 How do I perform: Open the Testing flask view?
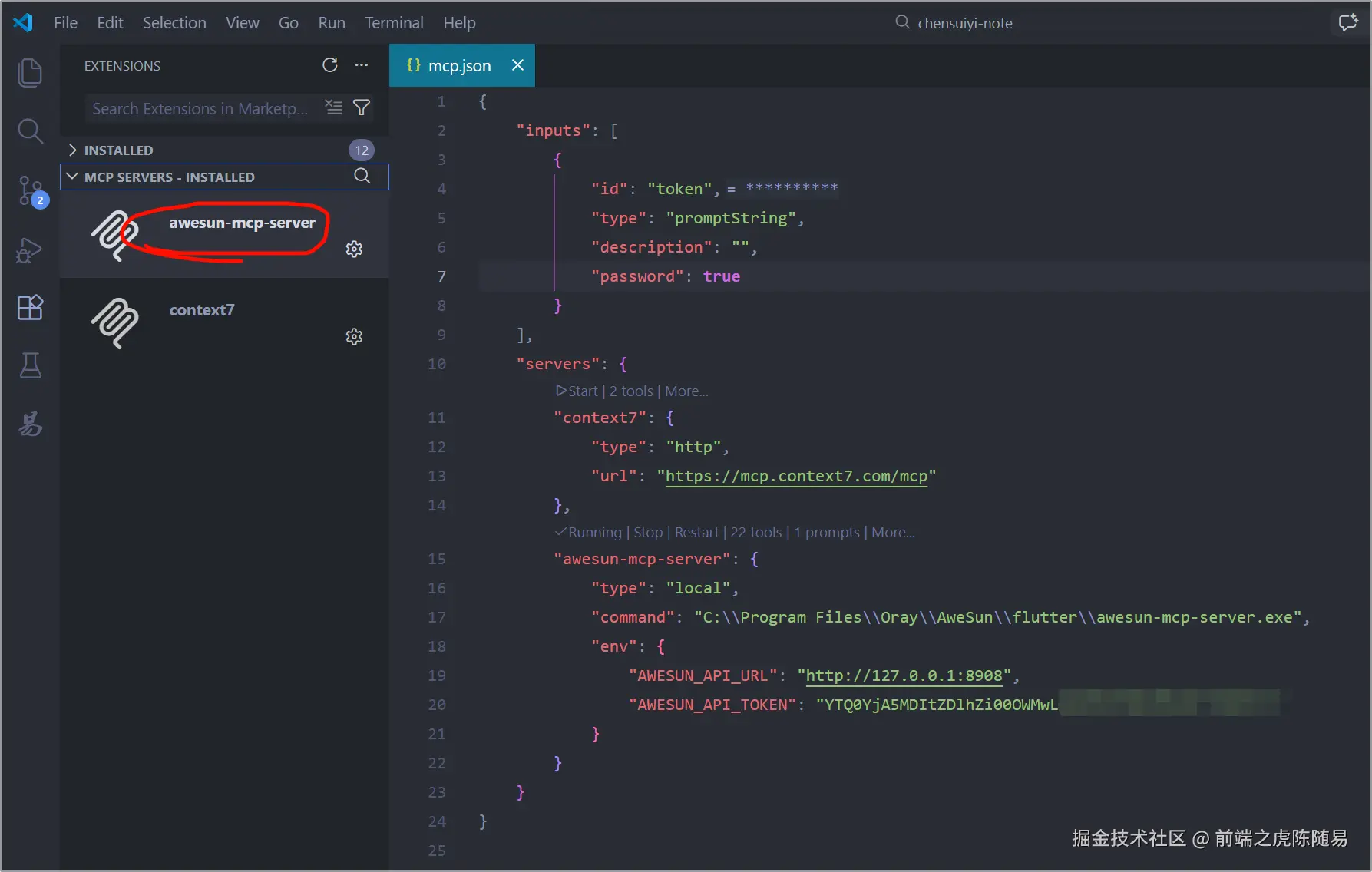[x=30, y=365]
